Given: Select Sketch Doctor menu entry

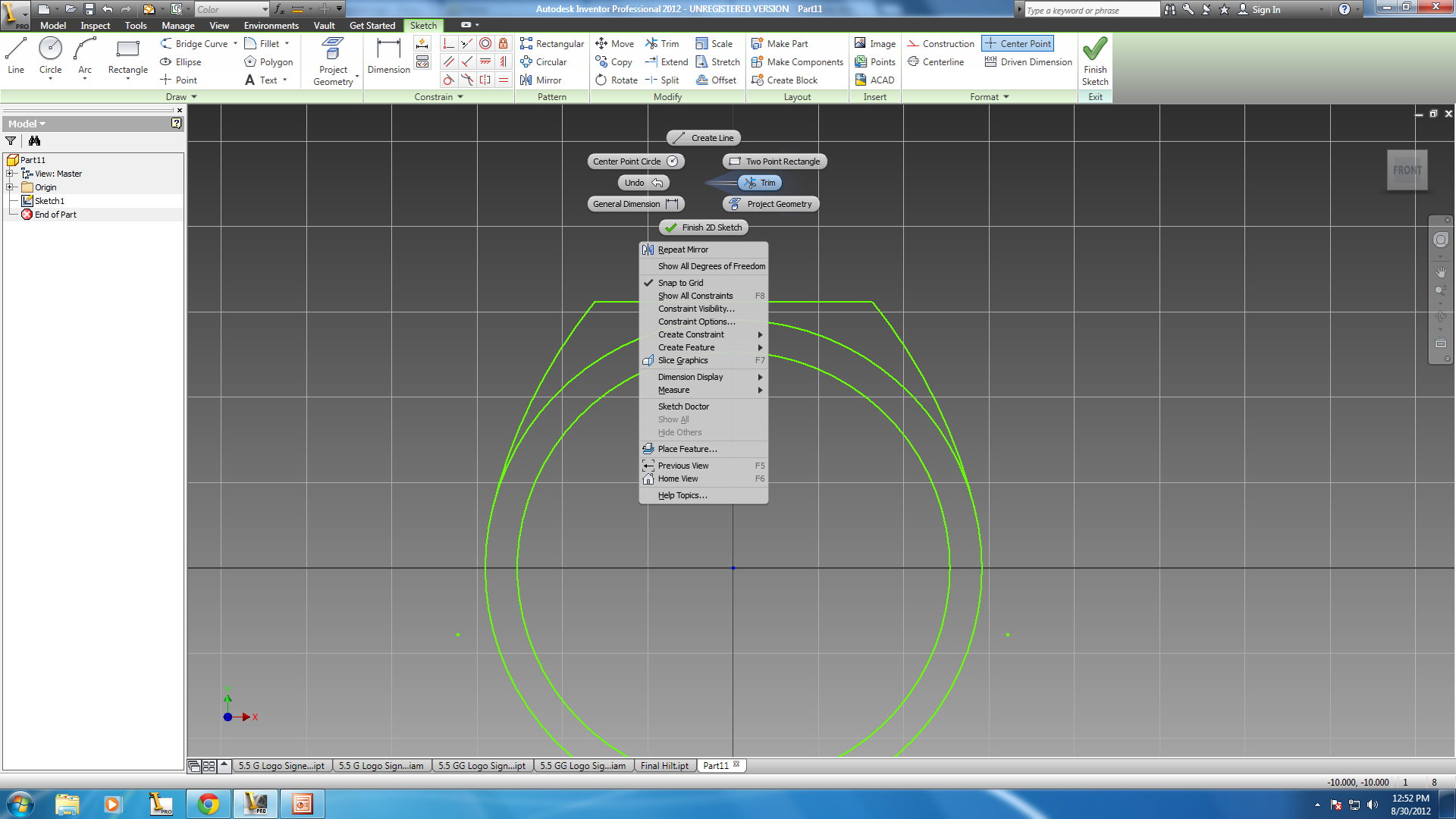Looking at the screenshot, I should click(704, 406).
